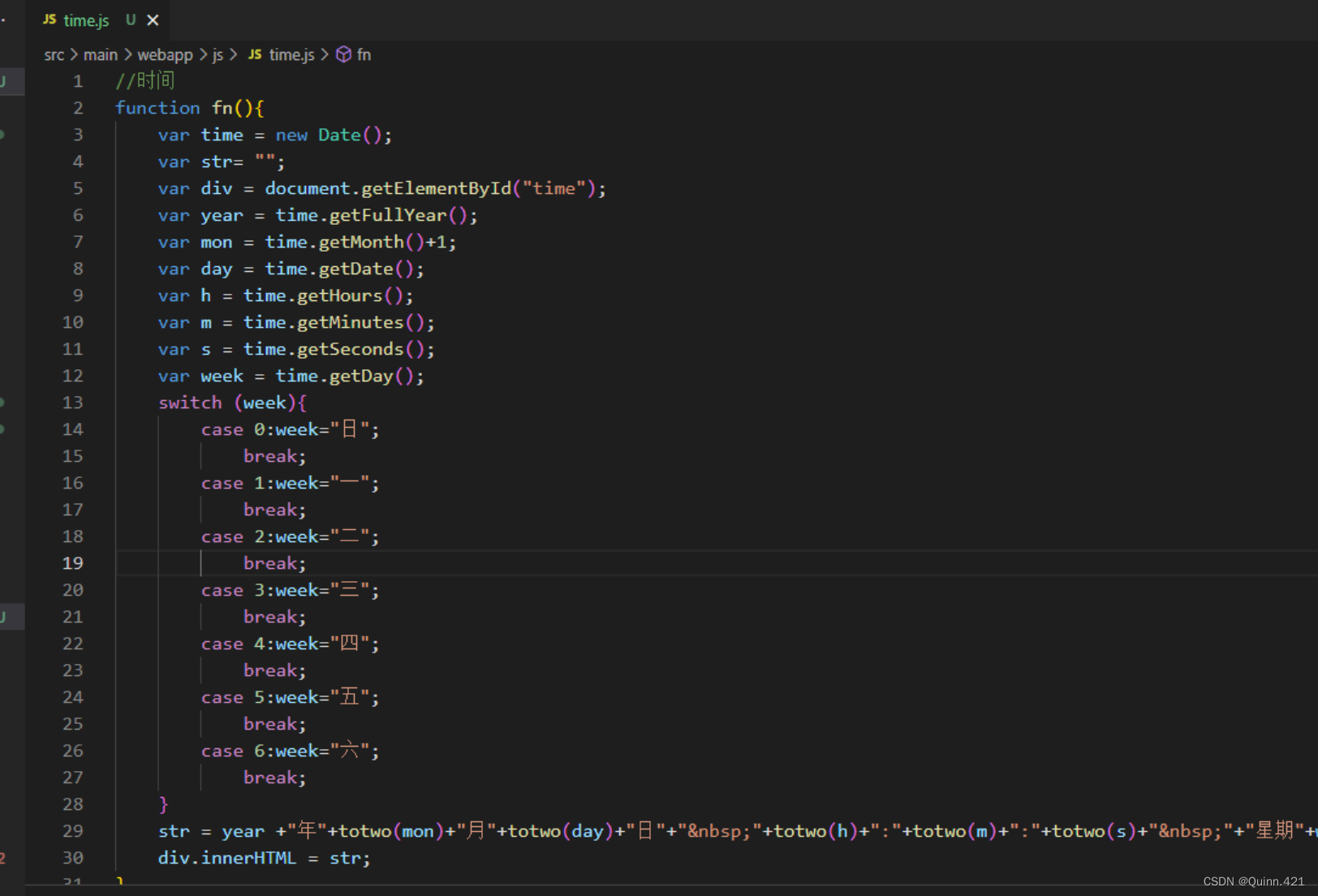
Task: Click the fn cube symbol icon
Action: click(343, 54)
